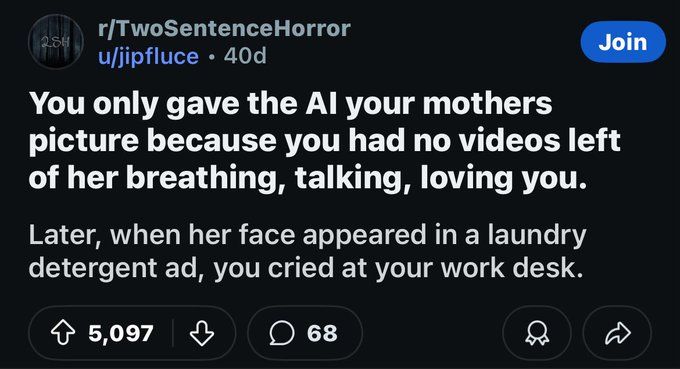This screenshot has width=680, height=369.
Task: Click the 5,097 vote count
Action: pos(121,333)
